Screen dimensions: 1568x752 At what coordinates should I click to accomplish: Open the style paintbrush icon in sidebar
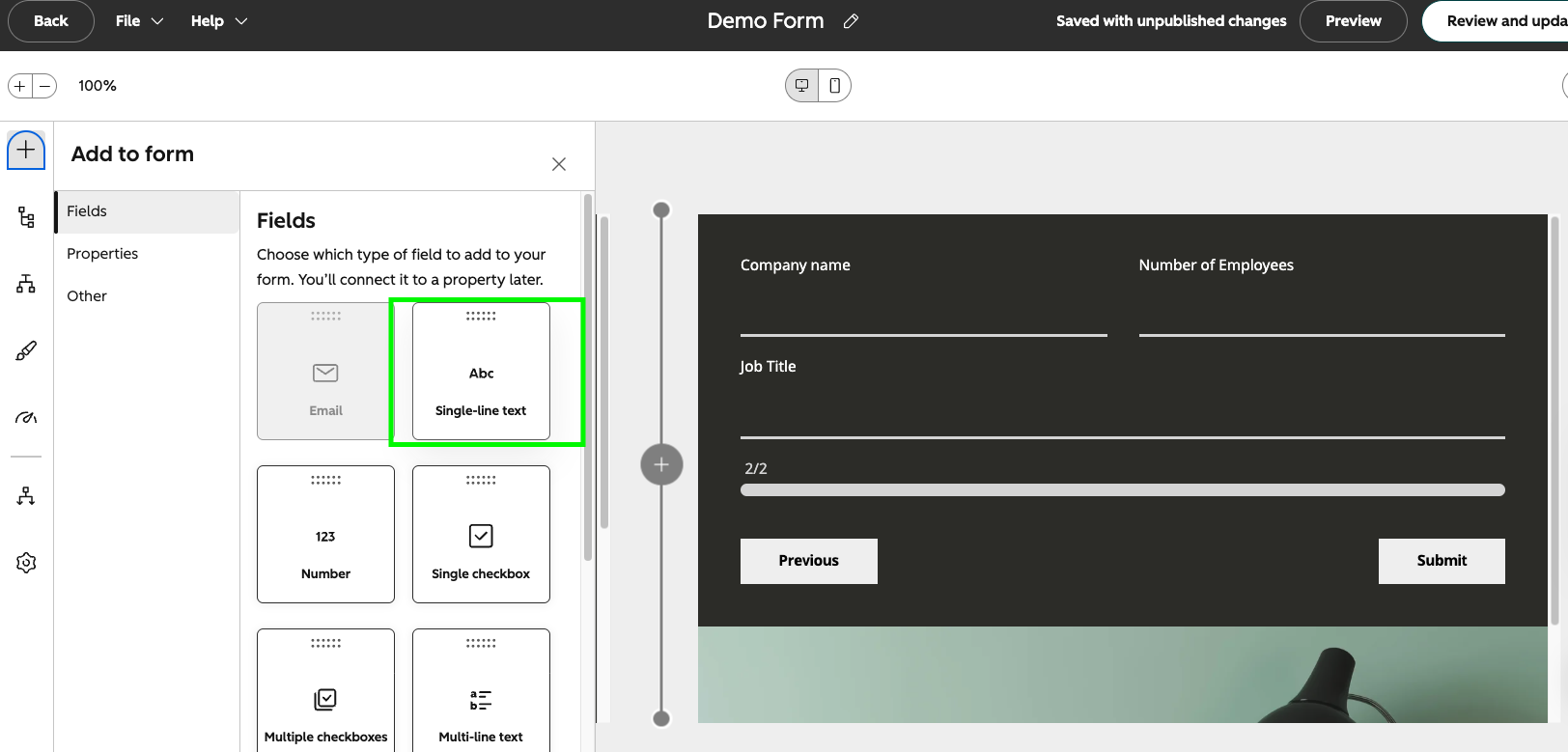click(26, 351)
